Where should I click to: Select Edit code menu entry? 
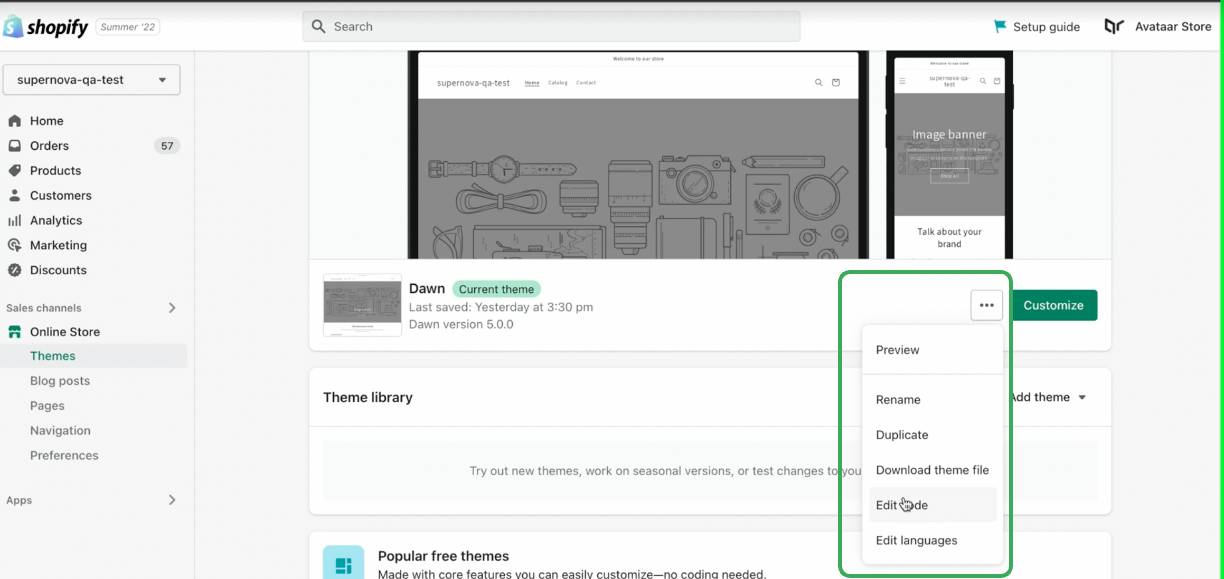click(932, 505)
